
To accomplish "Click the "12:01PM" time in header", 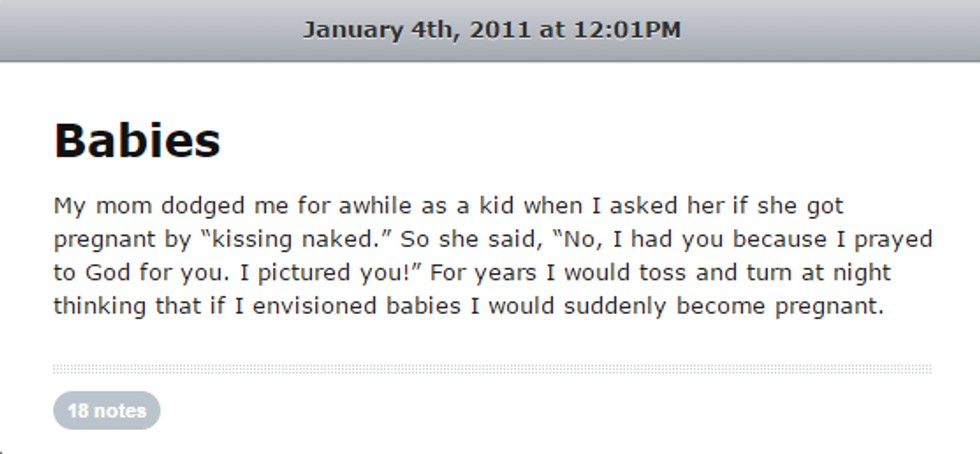I will 626,29.
